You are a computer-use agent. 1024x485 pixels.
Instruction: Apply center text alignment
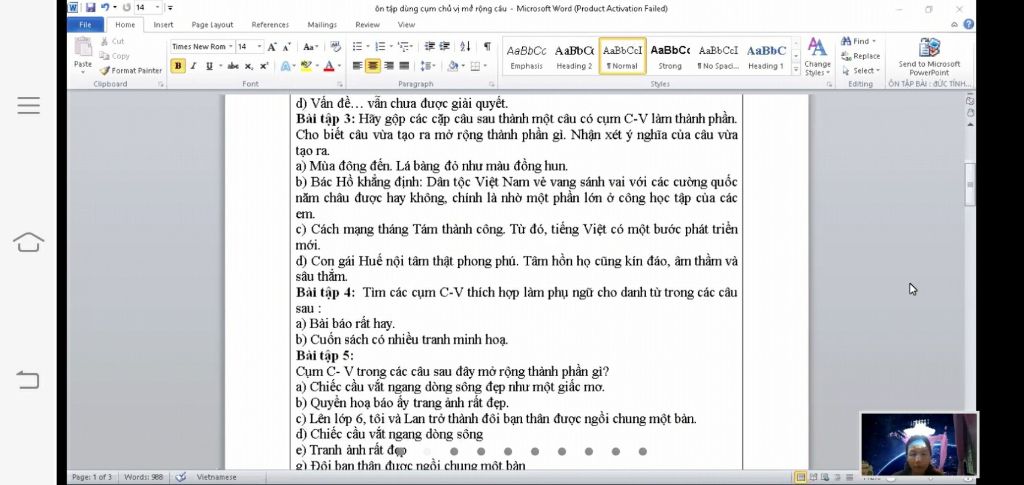click(x=373, y=66)
